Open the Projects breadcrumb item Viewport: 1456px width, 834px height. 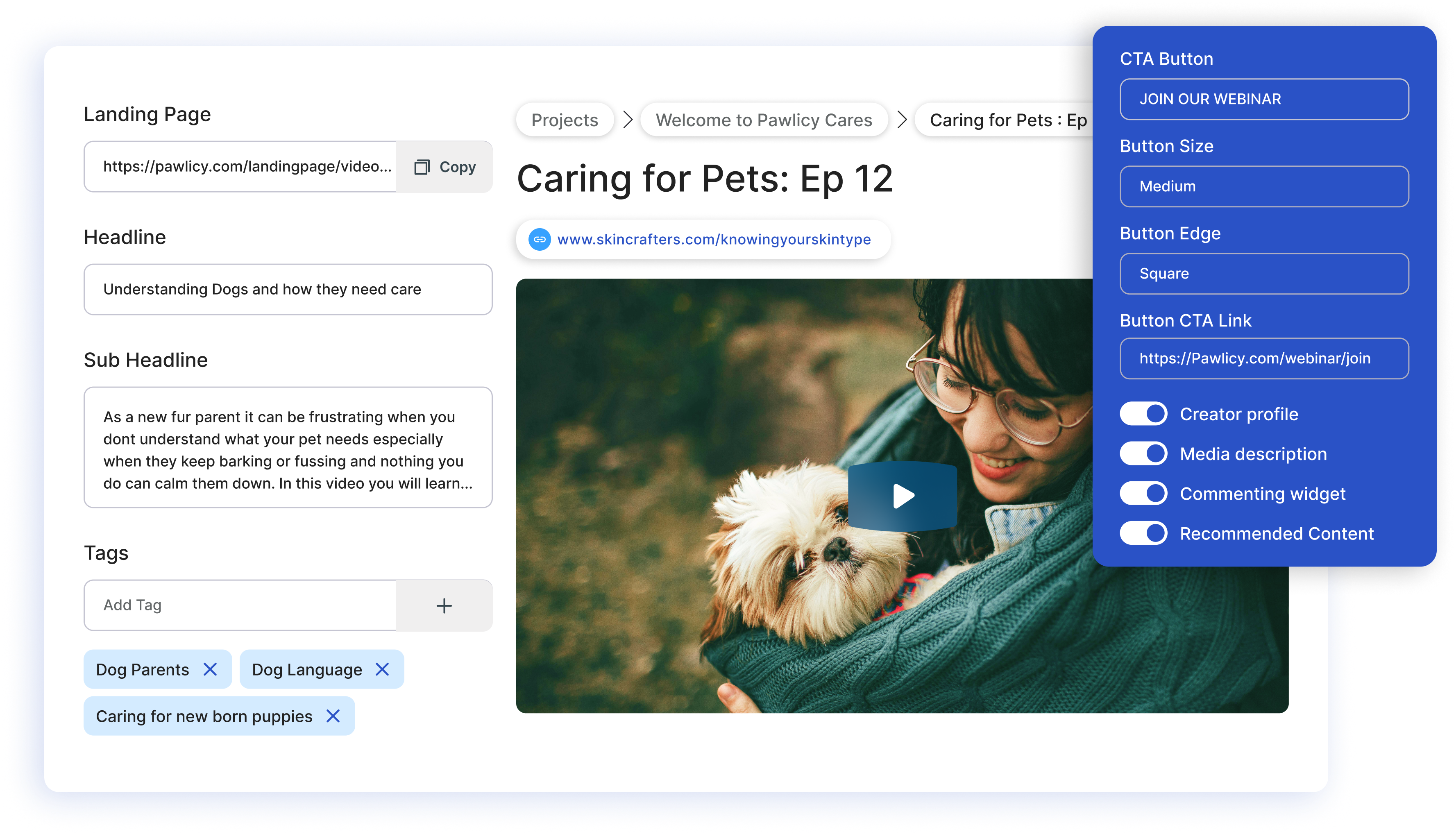pos(564,119)
